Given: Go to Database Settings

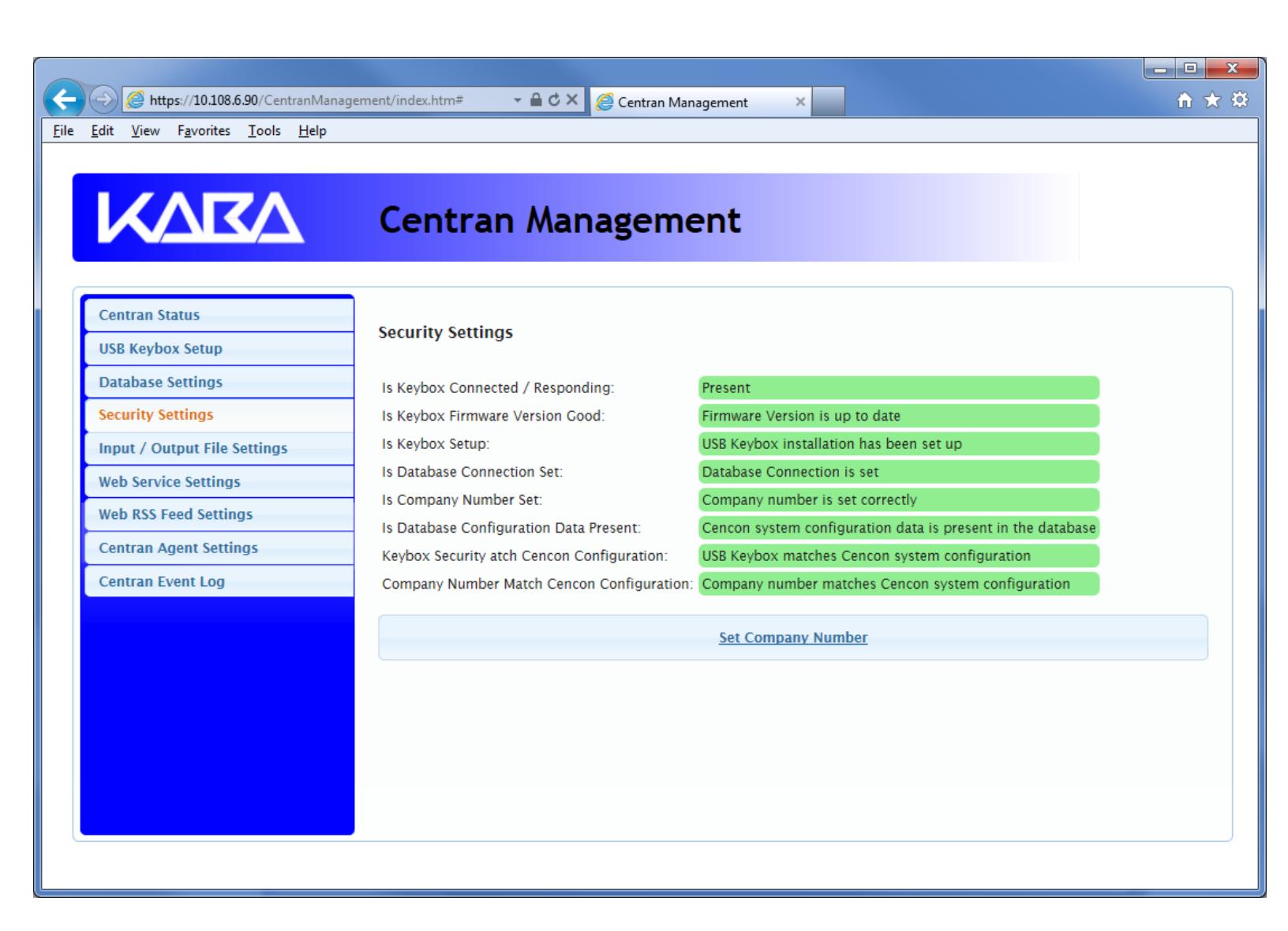Looking at the screenshot, I should [219, 382].
